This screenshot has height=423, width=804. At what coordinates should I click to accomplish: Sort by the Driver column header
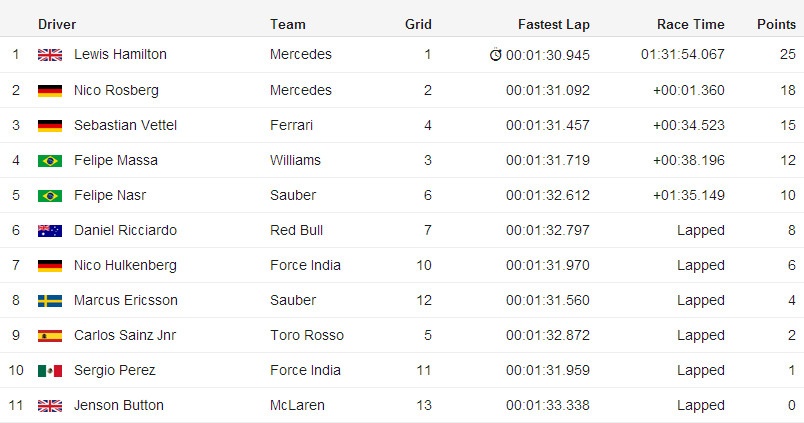(x=57, y=24)
